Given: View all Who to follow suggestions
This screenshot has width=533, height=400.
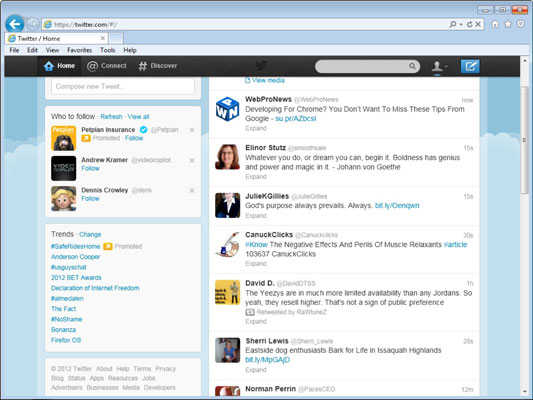Looking at the screenshot, I should click(138, 117).
